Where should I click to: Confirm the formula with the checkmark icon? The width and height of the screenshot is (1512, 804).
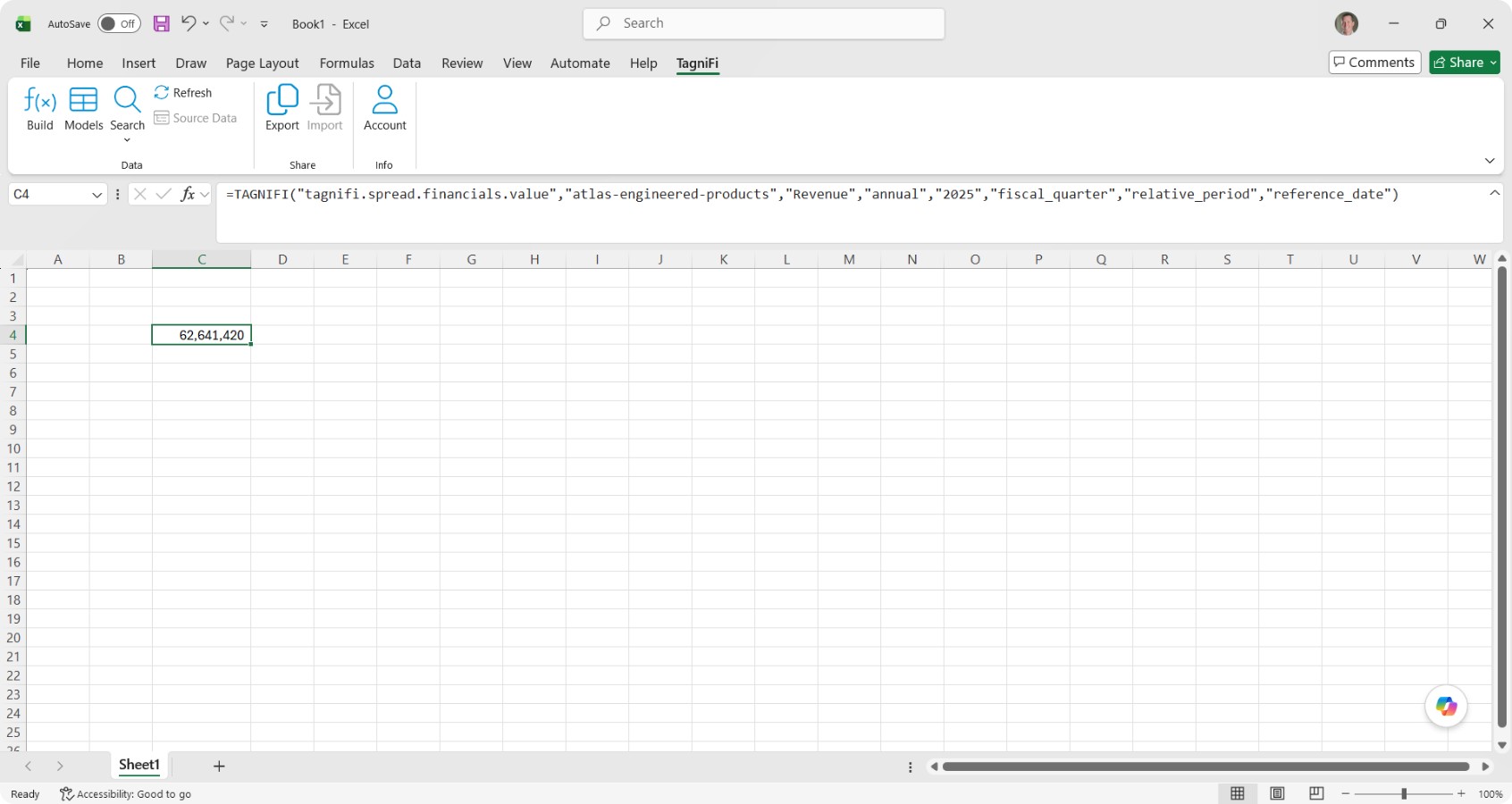click(164, 194)
